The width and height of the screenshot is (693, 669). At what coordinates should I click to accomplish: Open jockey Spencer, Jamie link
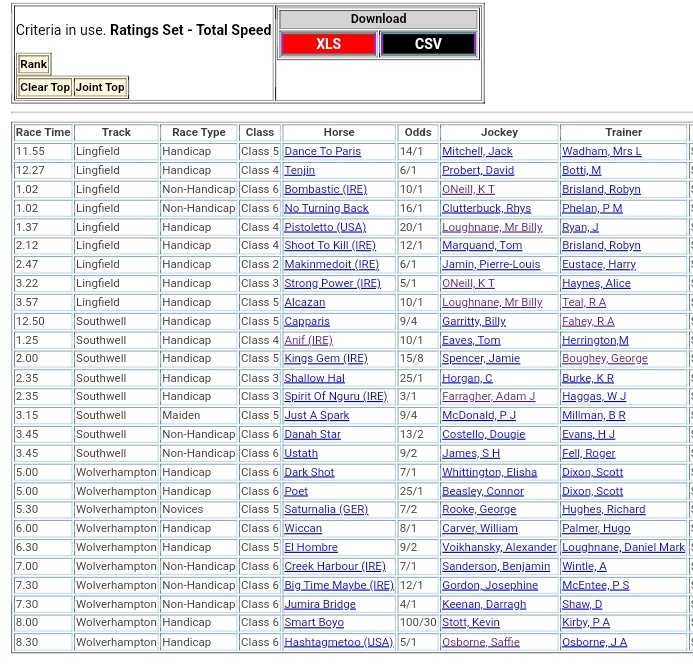tap(481, 359)
